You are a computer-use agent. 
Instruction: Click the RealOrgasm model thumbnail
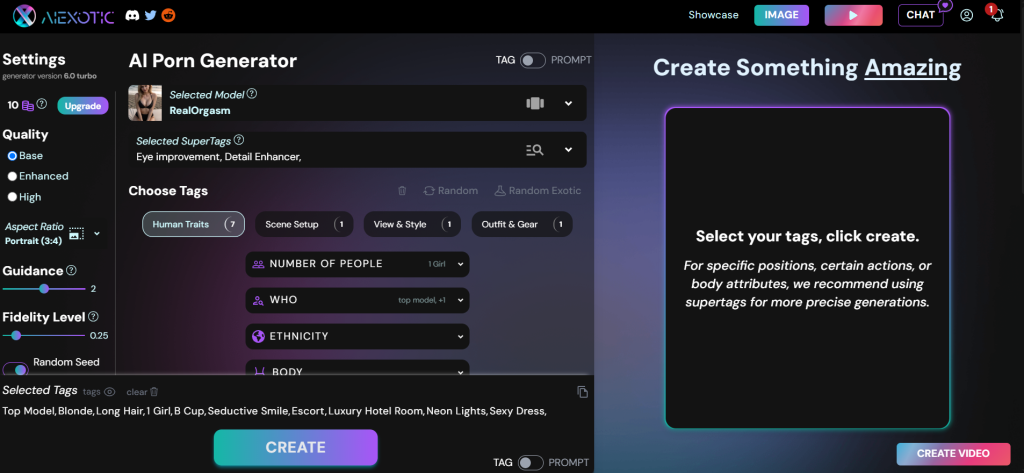pos(145,103)
